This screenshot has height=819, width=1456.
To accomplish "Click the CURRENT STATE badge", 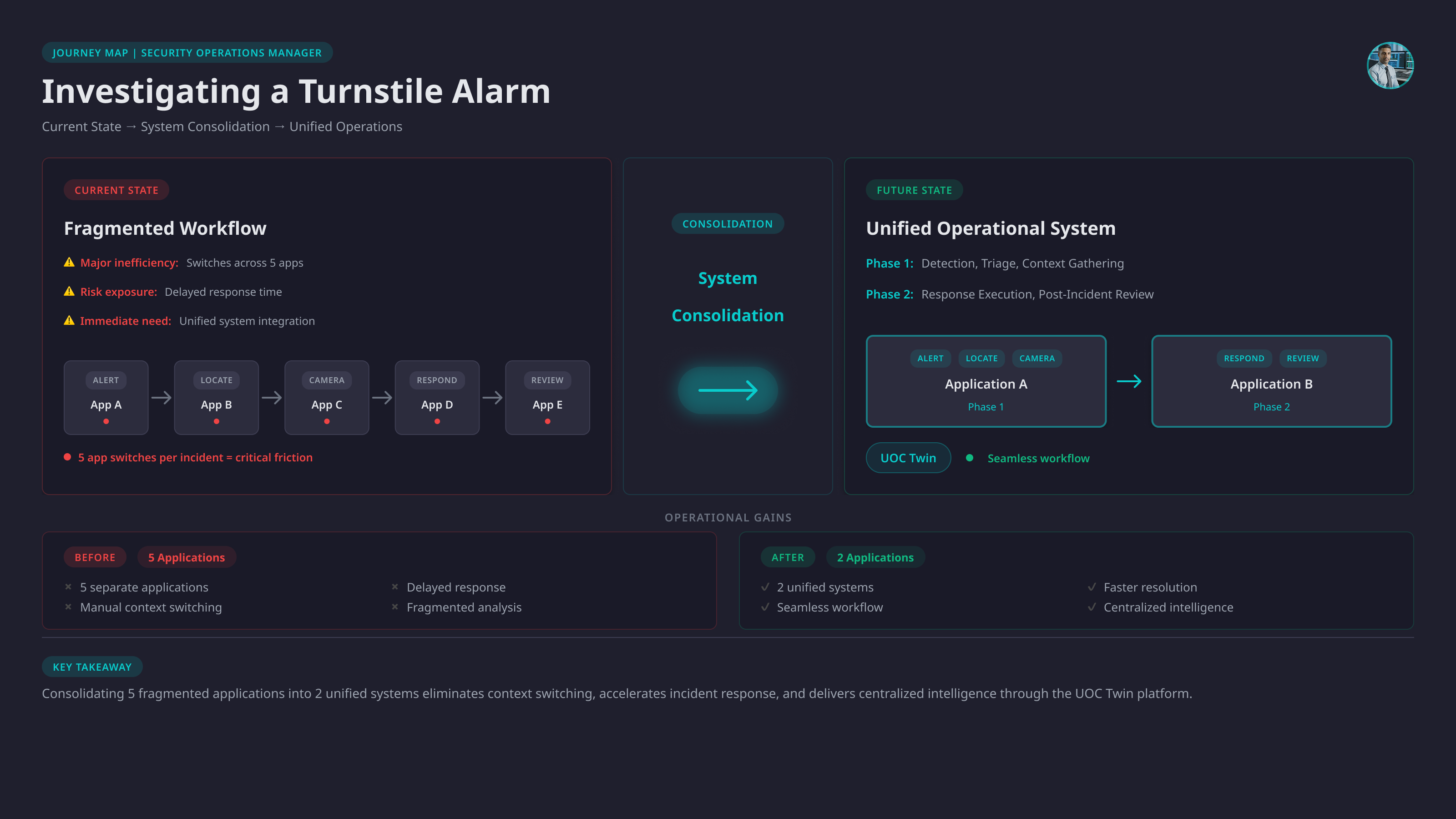I will point(116,190).
